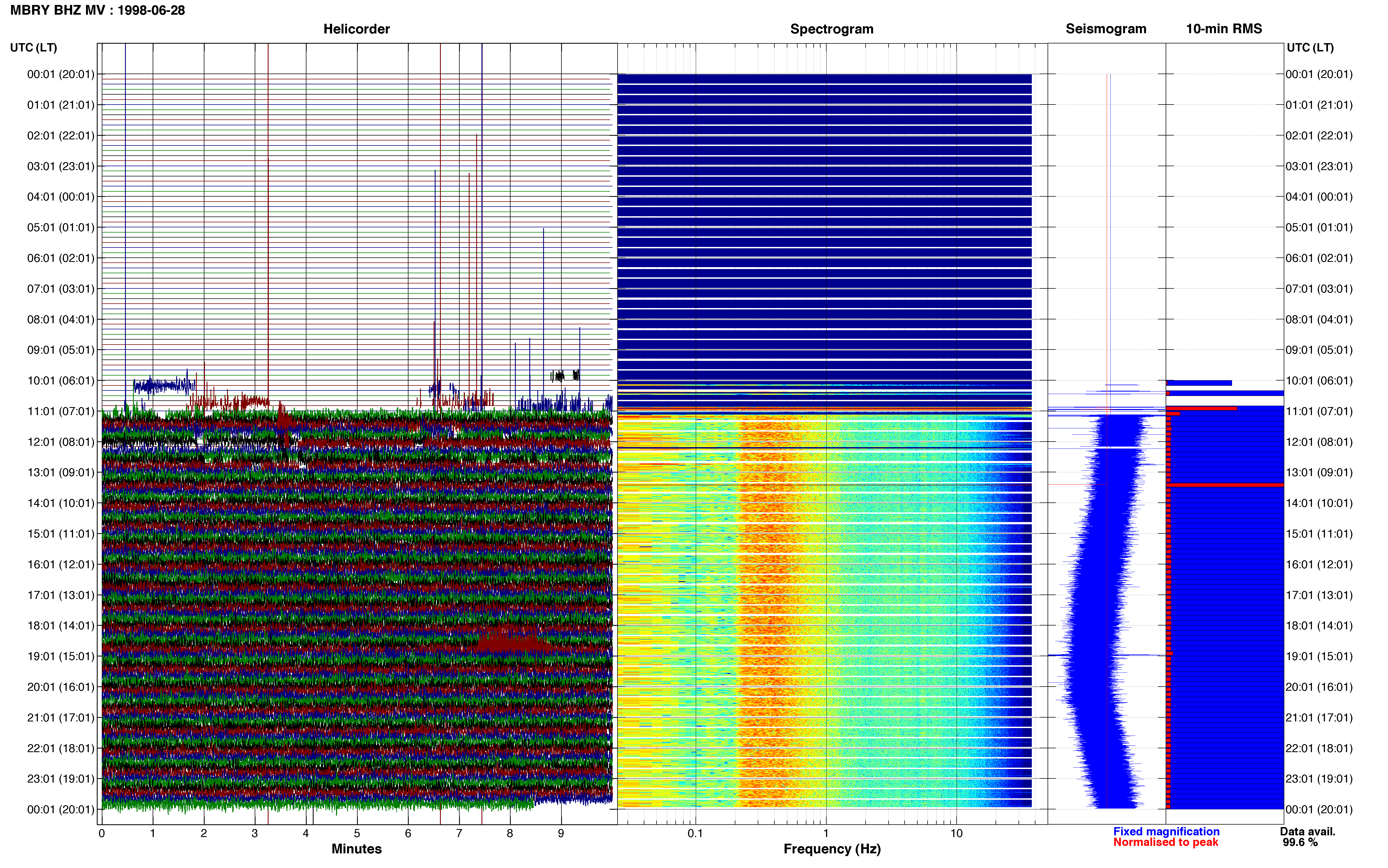Screen dimensions: 1388x868
Task: Click "22:01 (18:01)" on the right time axis
Action: coord(1319,748)
